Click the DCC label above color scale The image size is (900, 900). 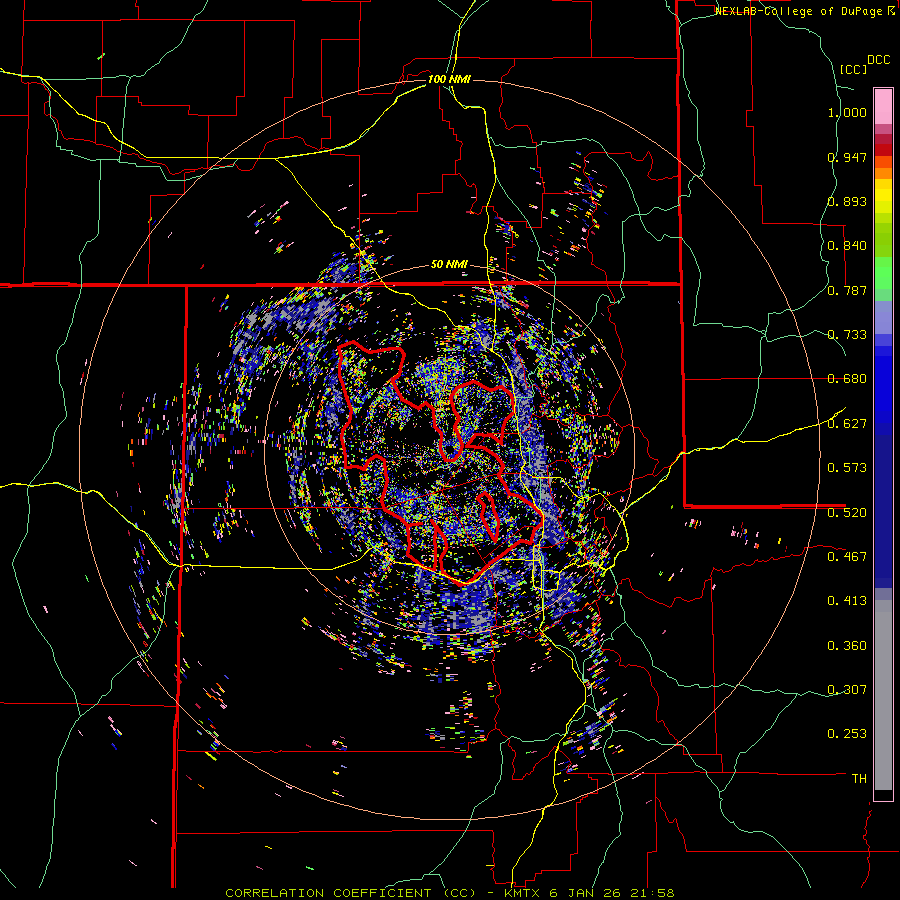point(879,60)
